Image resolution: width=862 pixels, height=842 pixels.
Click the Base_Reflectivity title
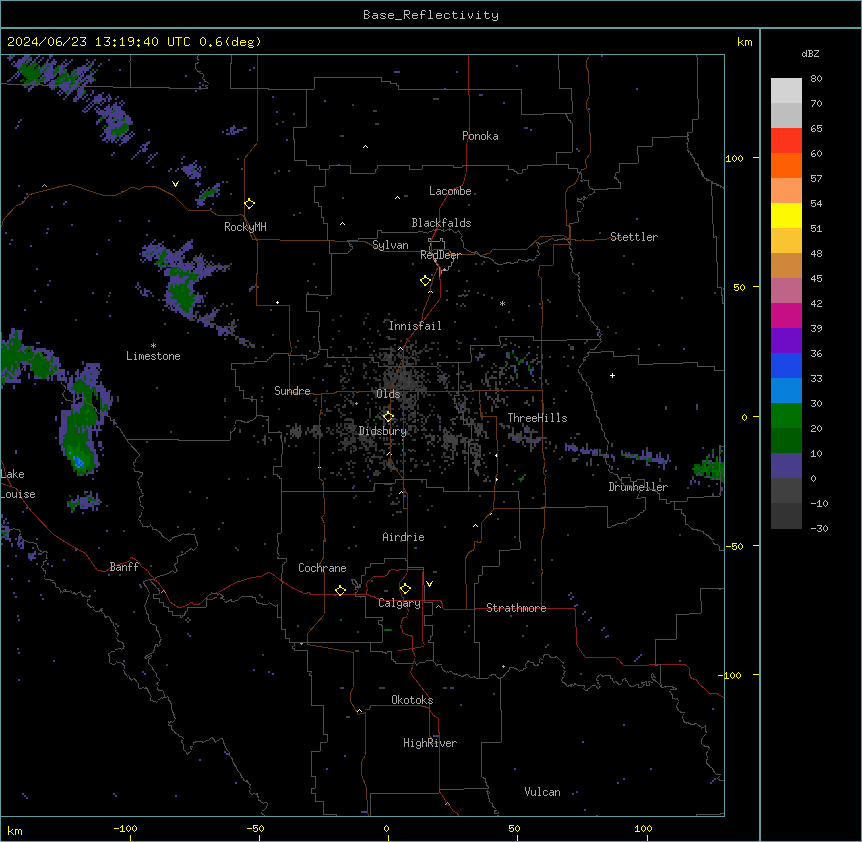431,15
